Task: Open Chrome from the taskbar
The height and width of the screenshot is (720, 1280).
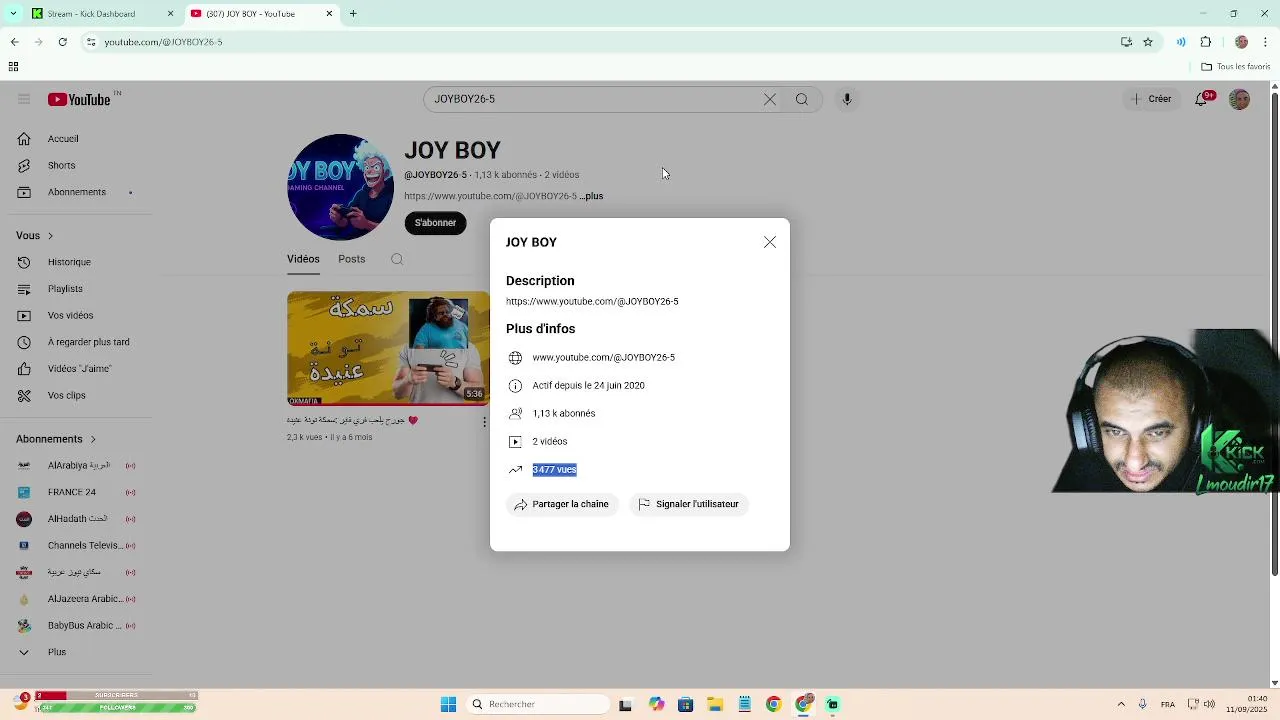Action: 773,704
